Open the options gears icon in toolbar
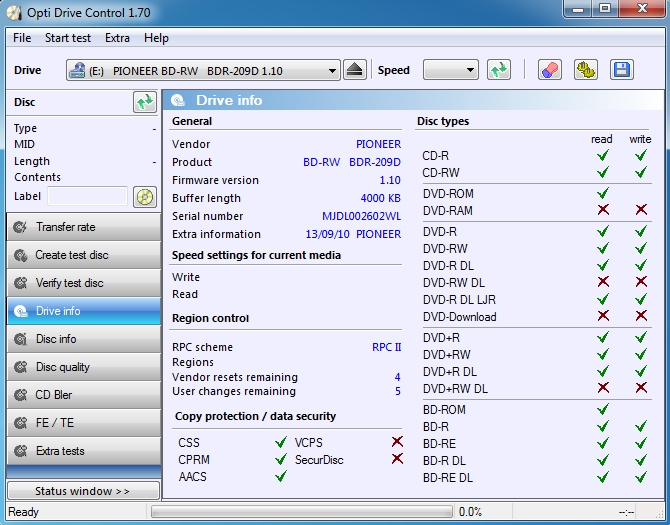The width and height of the screenshot is (670, 525). [x=585, y=70]
